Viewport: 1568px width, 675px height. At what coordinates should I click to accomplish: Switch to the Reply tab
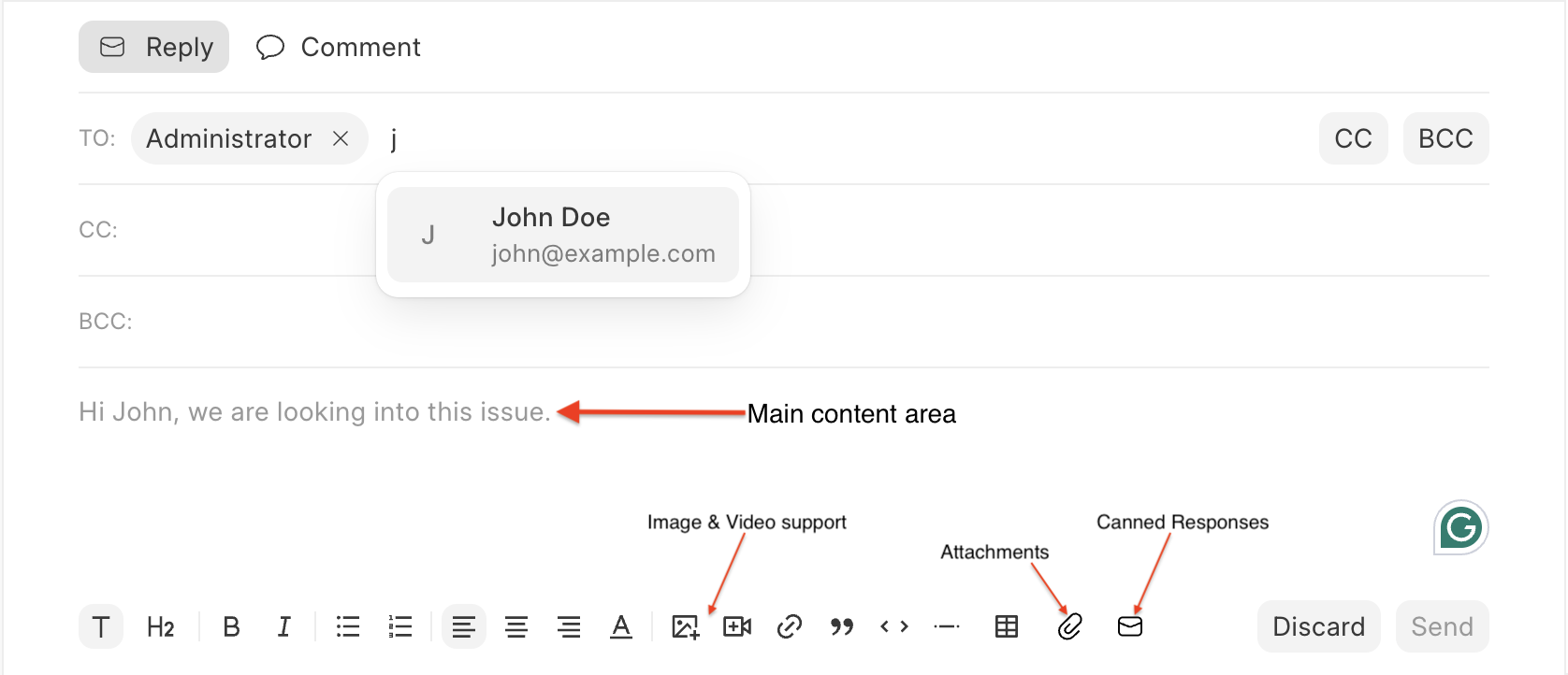coord(154,47)
